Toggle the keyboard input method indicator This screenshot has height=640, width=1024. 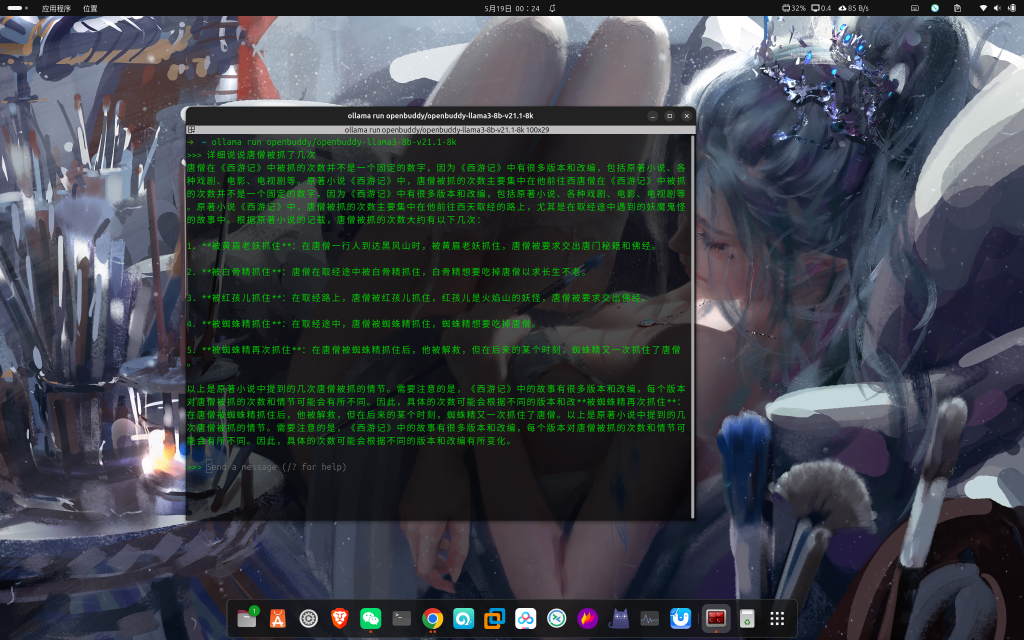pyautogui.click(x=913, y=8)
